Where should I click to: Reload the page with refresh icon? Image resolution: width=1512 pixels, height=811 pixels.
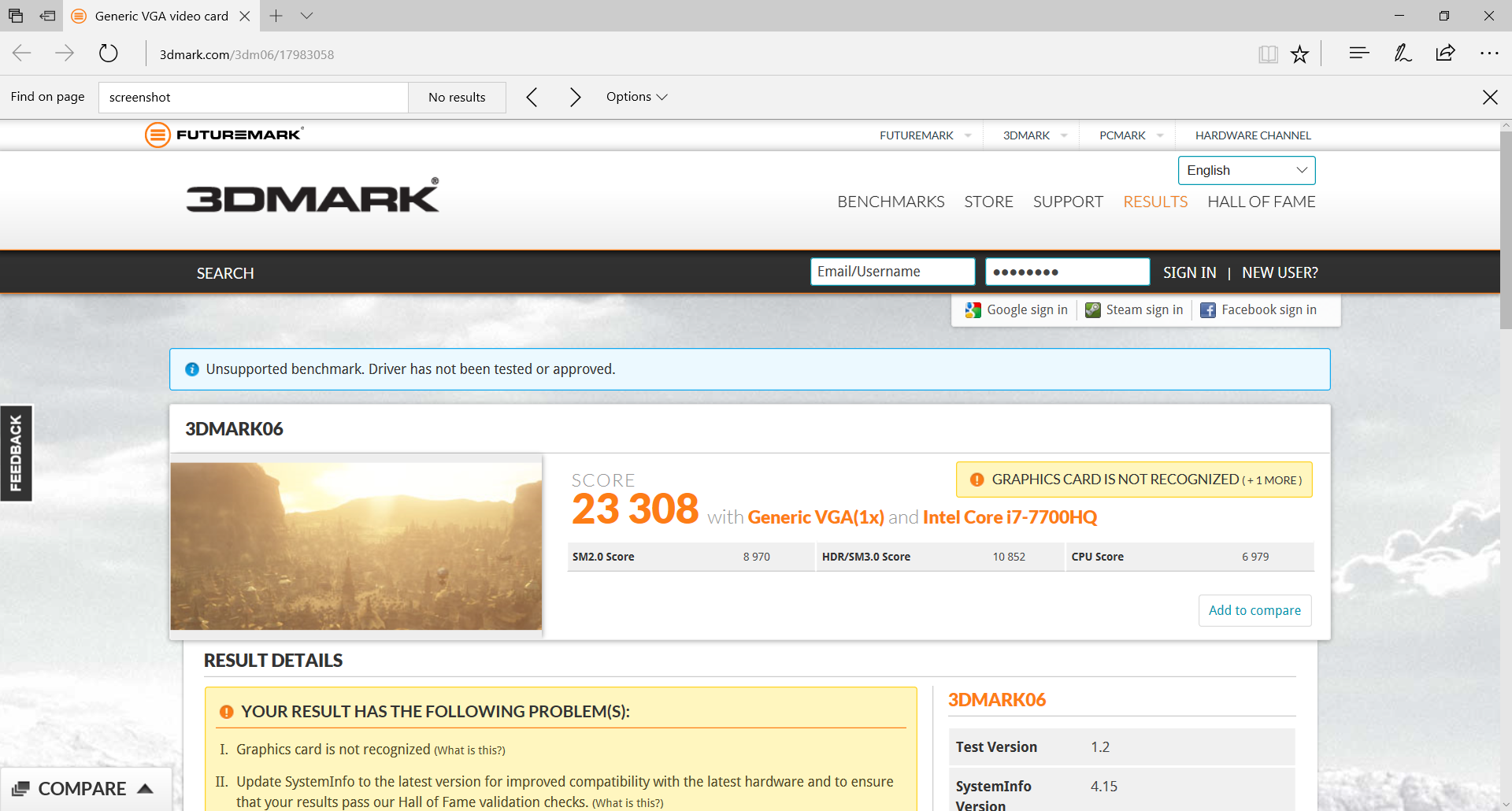pyautogui.click(x=109, y=54)
